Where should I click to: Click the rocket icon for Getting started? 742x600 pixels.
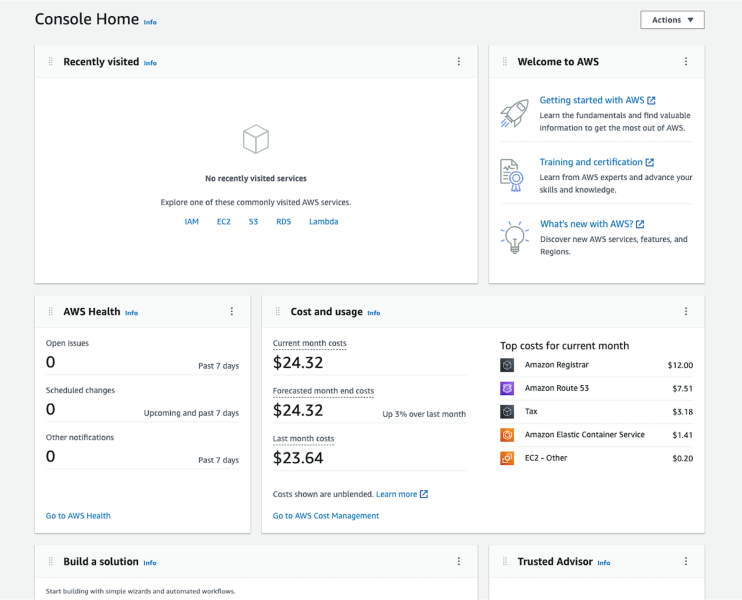pyautogui.click(x=514, y=114)
